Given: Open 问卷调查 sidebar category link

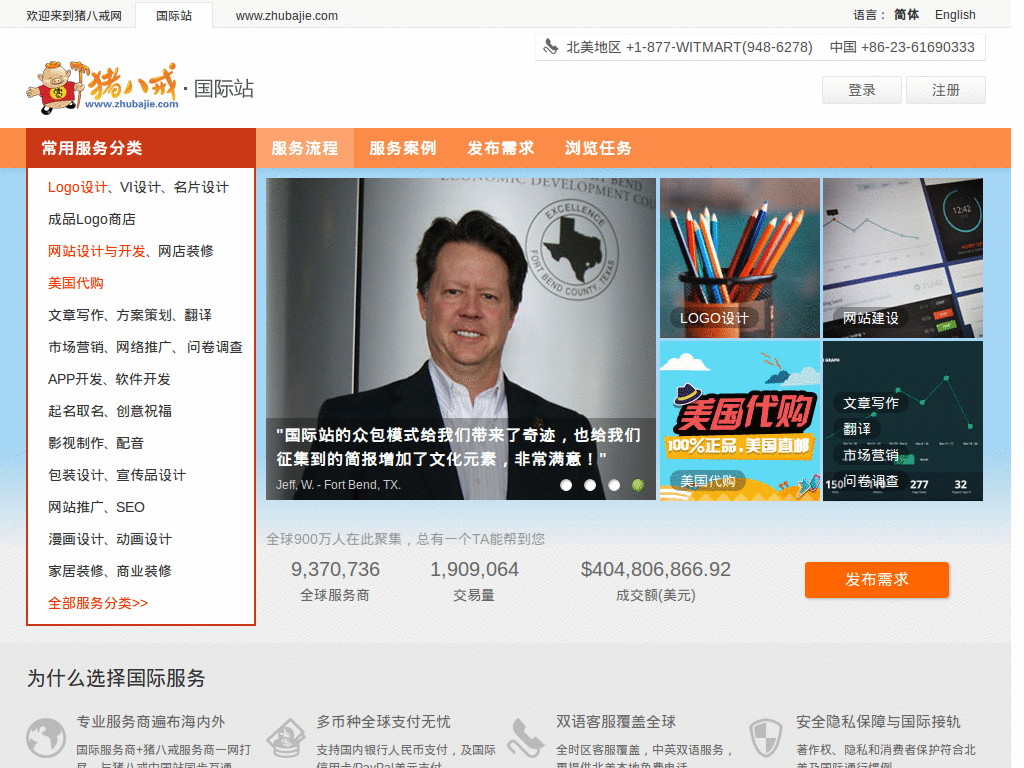Looking at the screenshot, I should [215, 347].
